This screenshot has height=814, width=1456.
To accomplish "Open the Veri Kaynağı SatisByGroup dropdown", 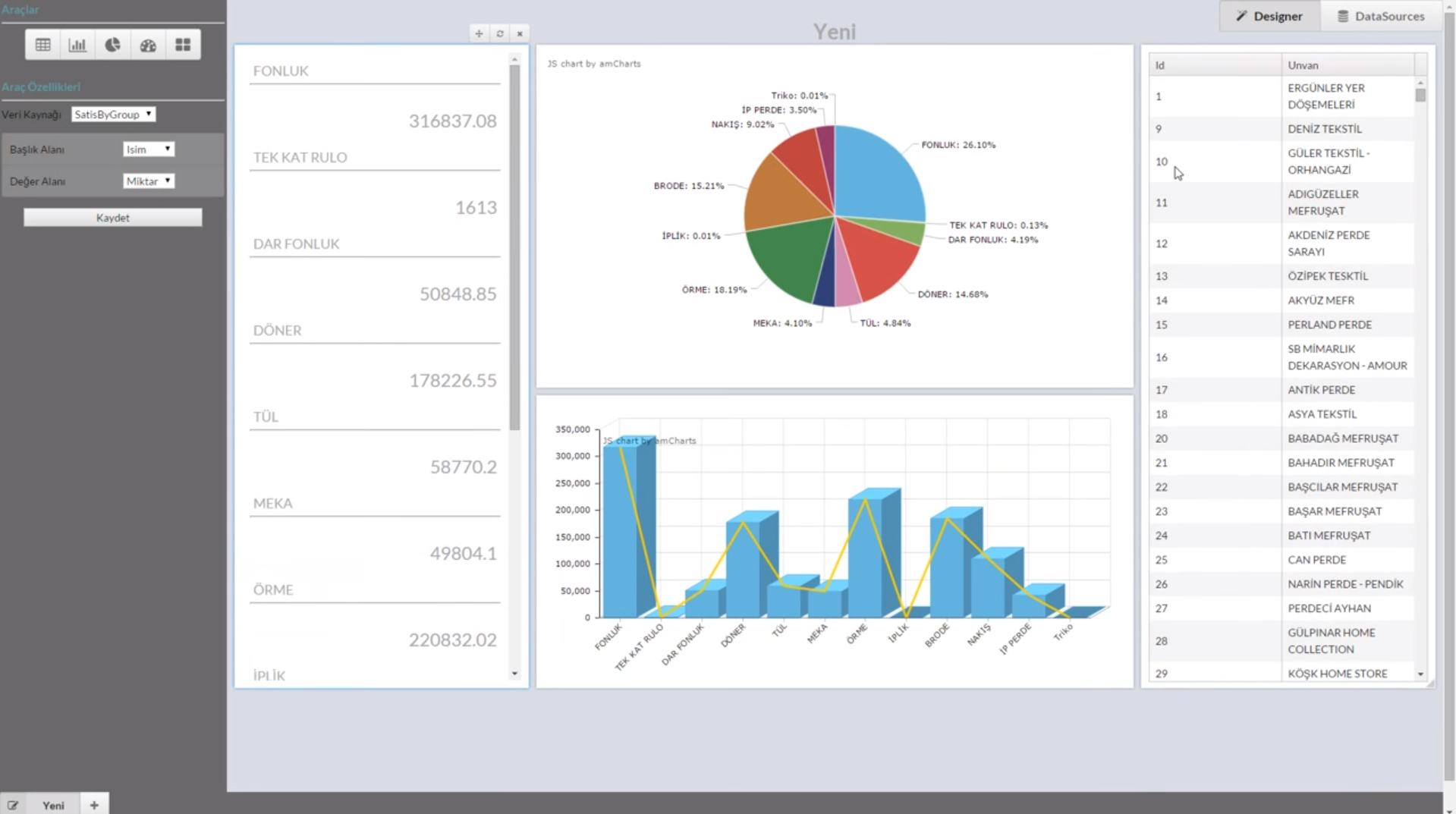I will [113, 115].
